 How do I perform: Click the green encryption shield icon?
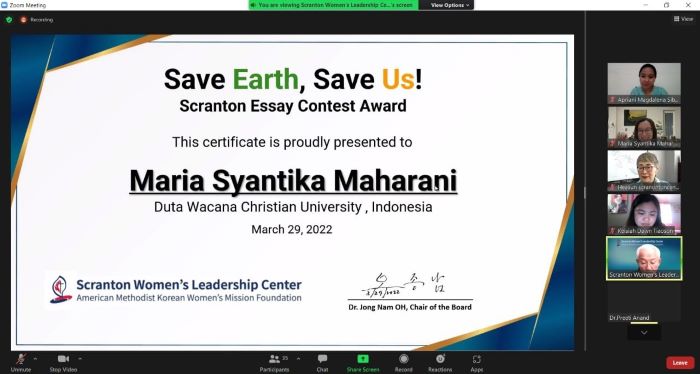point(9,20)
